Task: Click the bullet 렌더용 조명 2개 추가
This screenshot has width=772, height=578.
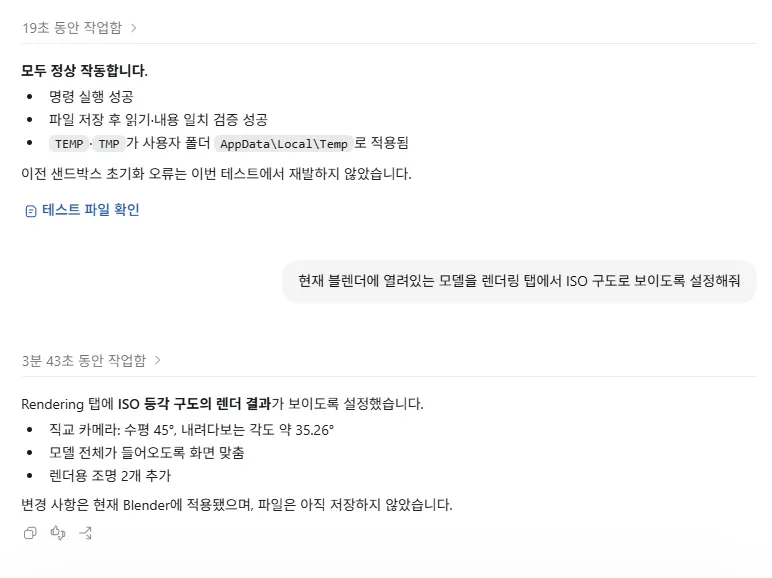Action: [x=110, y=476]
